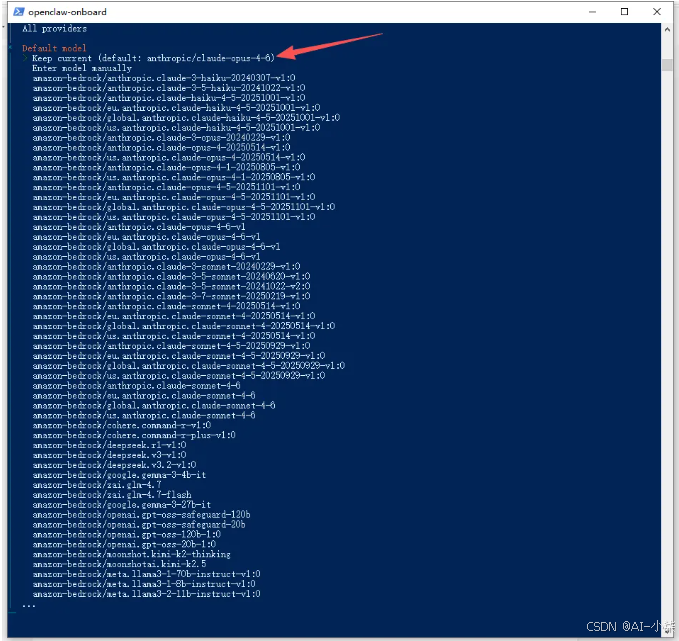Choose amazon-bedrock/global.anthropic.claude-haiku-4-5-20251001-v1:0
679x641 pixels.
pos(187,118)
